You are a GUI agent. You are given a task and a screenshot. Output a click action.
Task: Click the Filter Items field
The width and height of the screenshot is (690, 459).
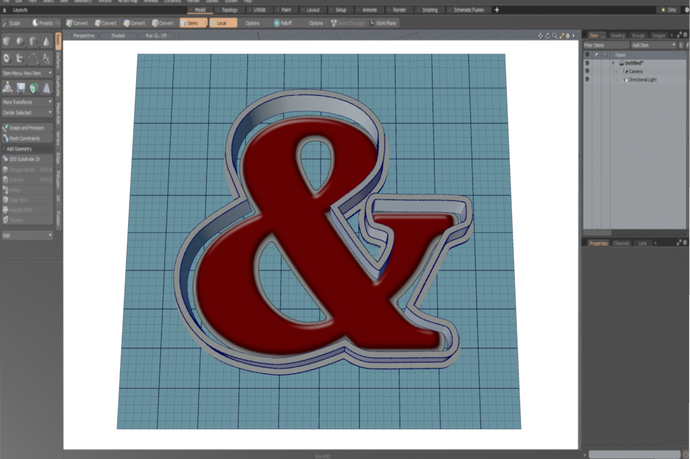[x=604, y=45]
